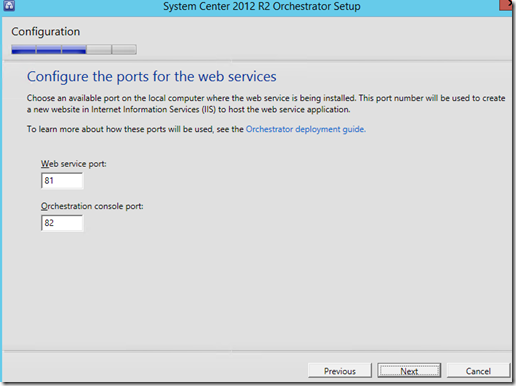516x386 pixels.
Task: Click the 'System Center 2012 R2 Orchestrator Setup' title
Action: (x=262, y=6)
